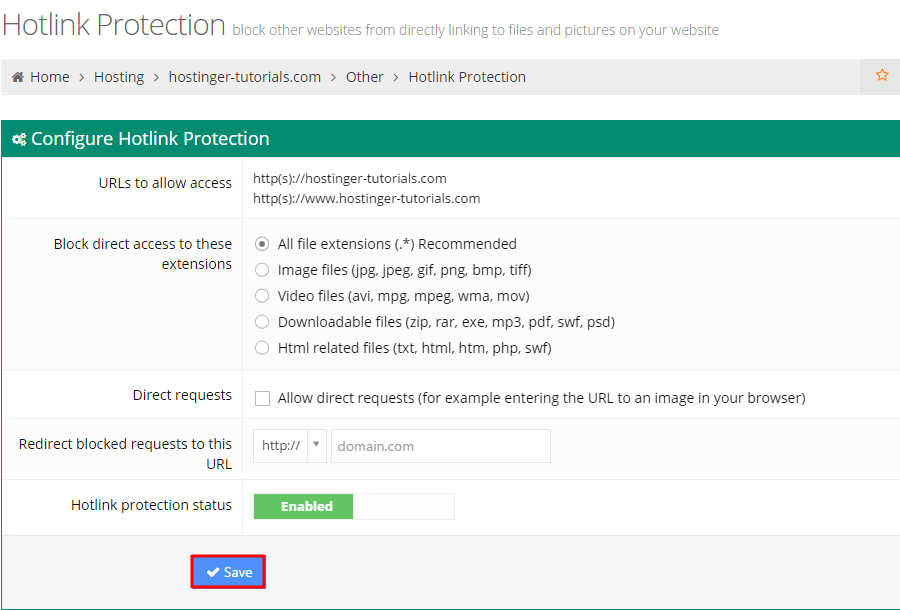Click the gears icon beside Configure Hotlink Protection
Viewport: 900px width, 610px height.
coord(19,139)
